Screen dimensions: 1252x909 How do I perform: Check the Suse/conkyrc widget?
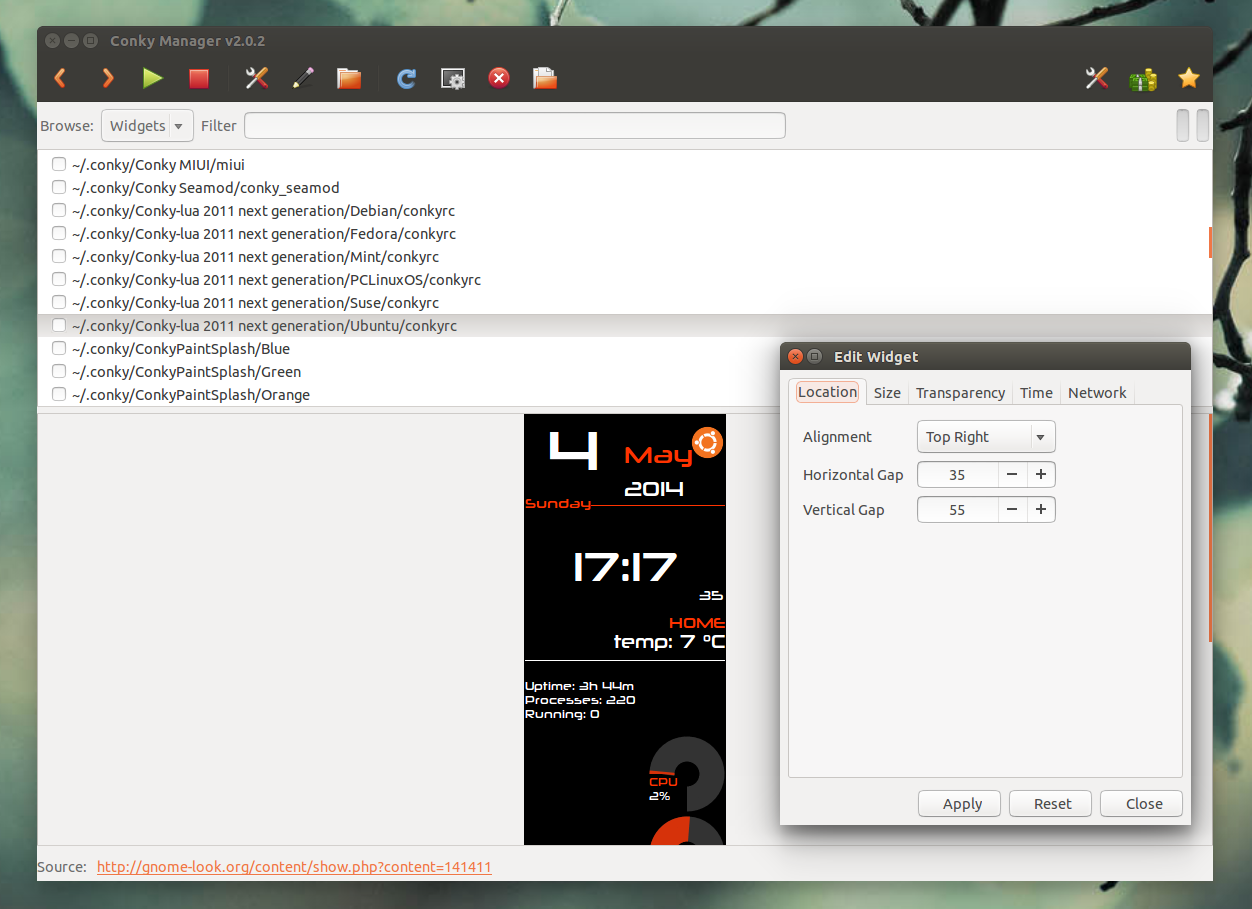[x=59, y=302]
